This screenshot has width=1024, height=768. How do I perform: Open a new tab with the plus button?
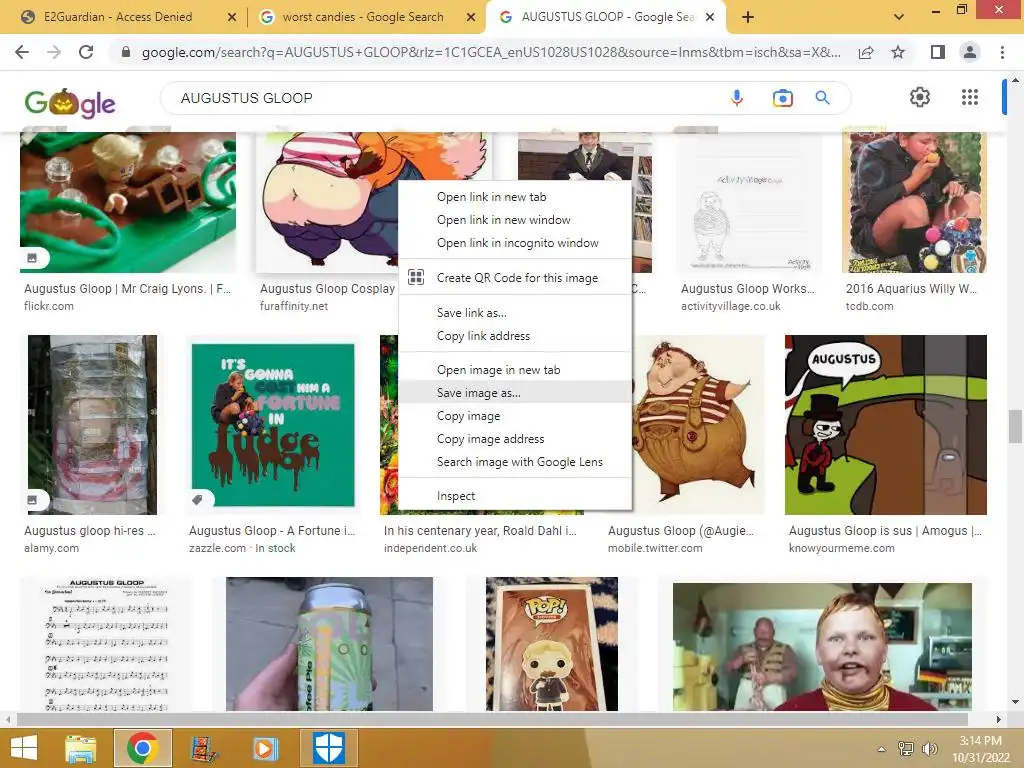(748, 17)
